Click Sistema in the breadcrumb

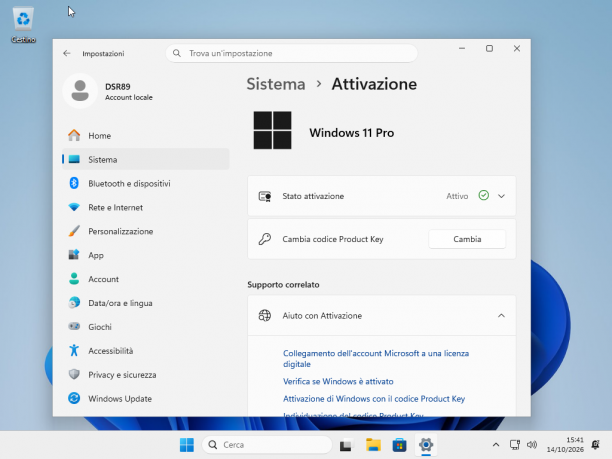point(276,84)
